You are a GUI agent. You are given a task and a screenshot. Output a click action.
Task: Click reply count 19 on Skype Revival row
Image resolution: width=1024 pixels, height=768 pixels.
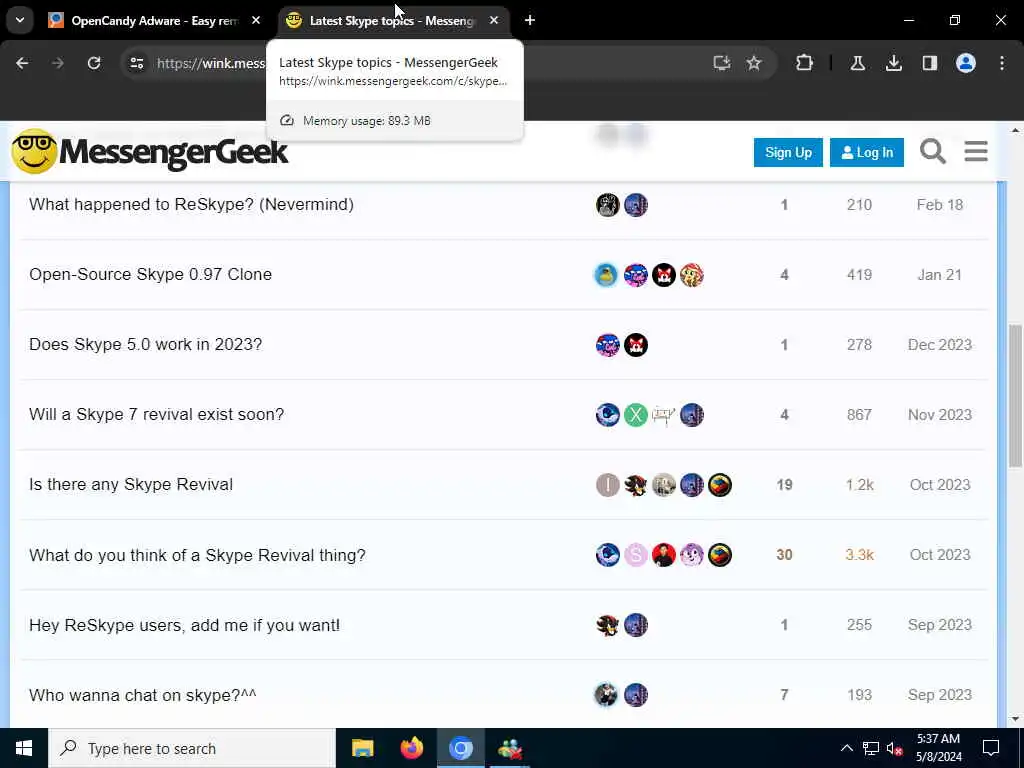pyautogui.click(x=784, y=485)
